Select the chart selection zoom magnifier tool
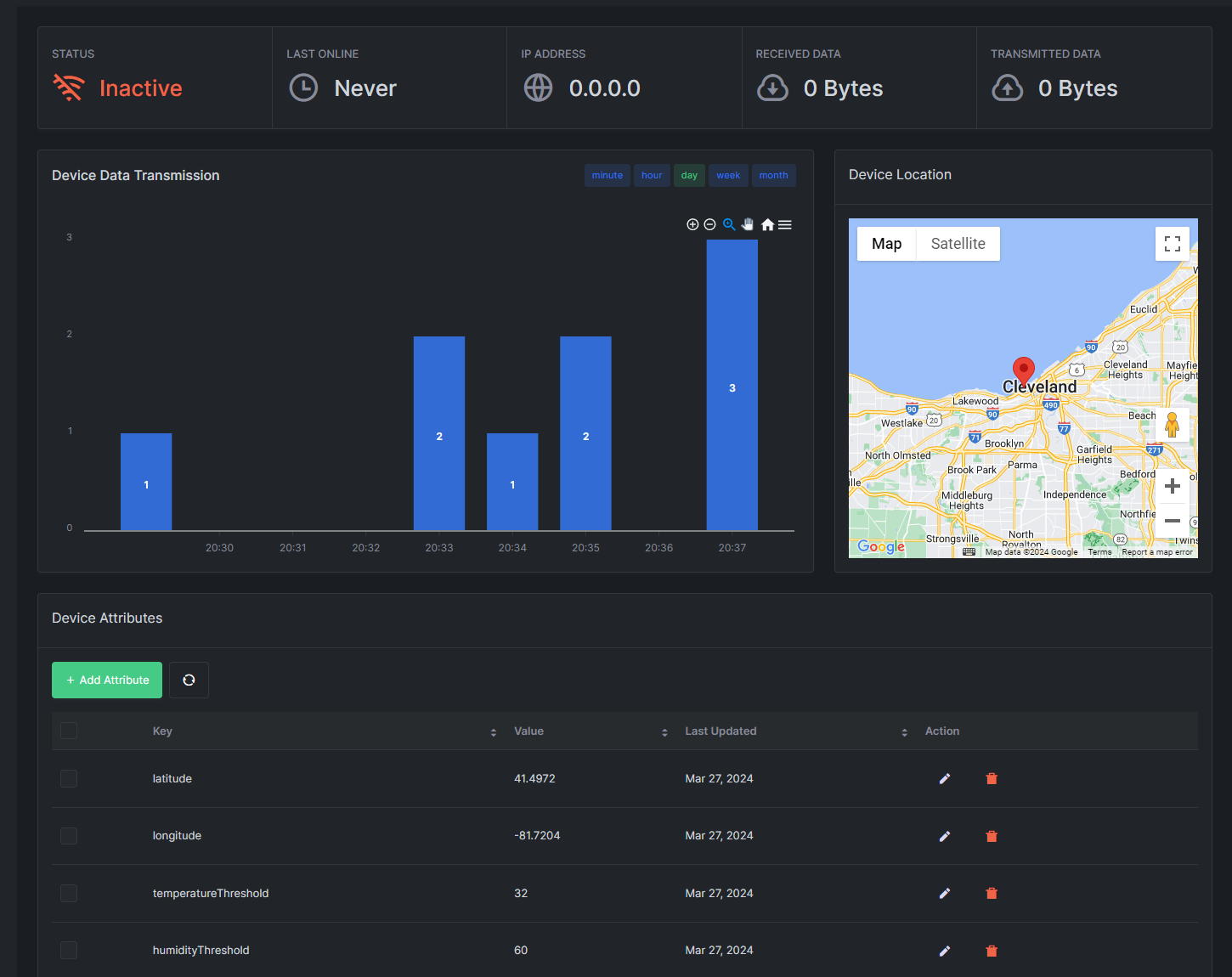 [729, 224]
